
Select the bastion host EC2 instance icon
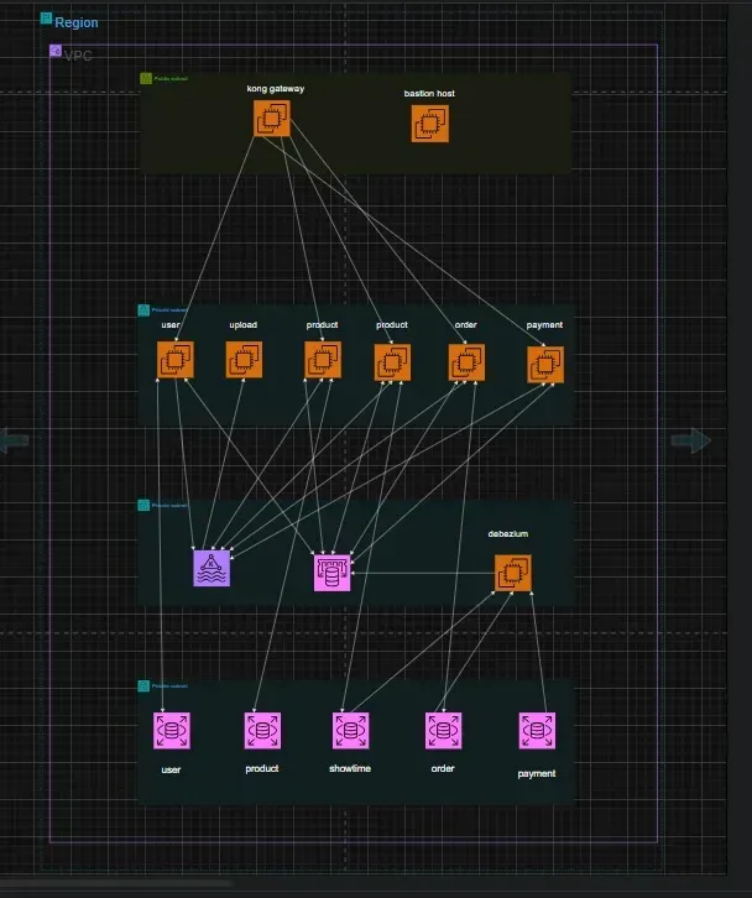[x=430, y=123]
